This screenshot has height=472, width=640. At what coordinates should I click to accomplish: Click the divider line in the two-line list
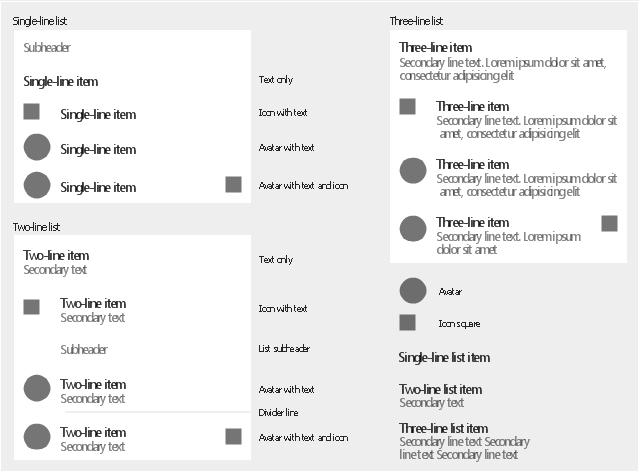tap(156, 411)
